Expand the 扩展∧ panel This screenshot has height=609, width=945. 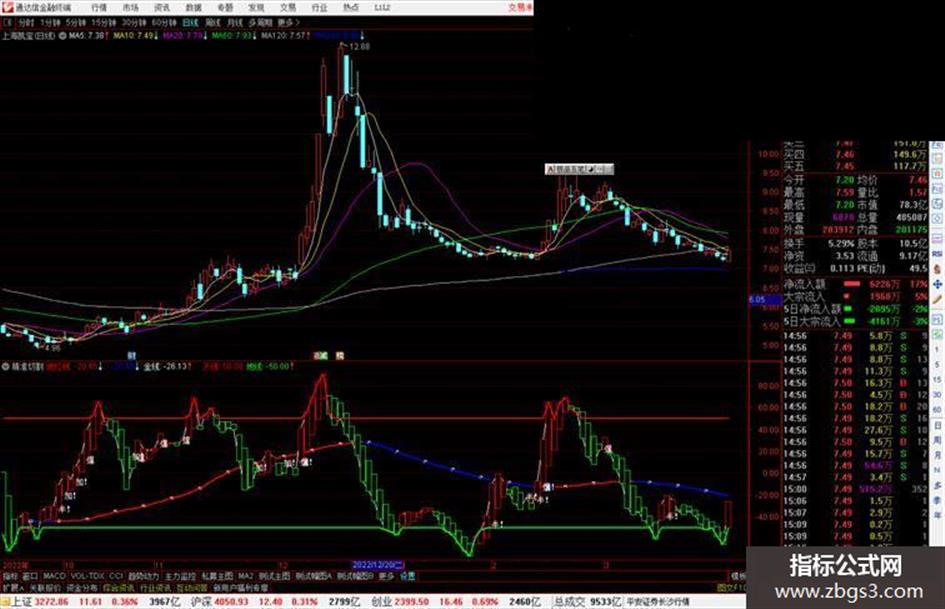pyautogui.click(x=13, y=588)
